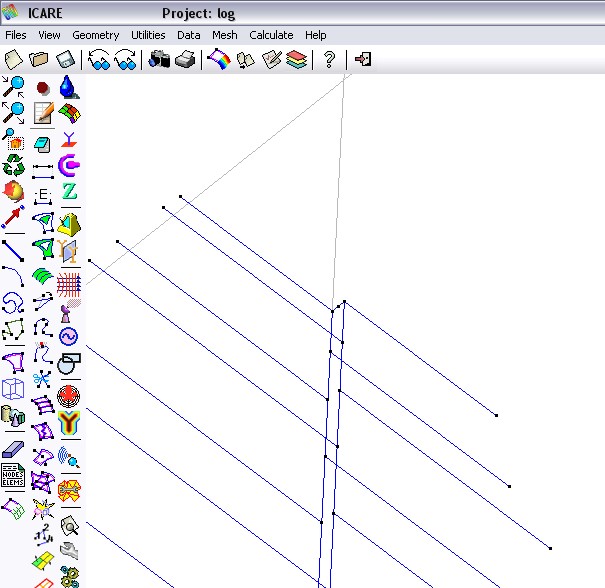Click the NODES ELEMS document icon

click(x=13, y=476)
